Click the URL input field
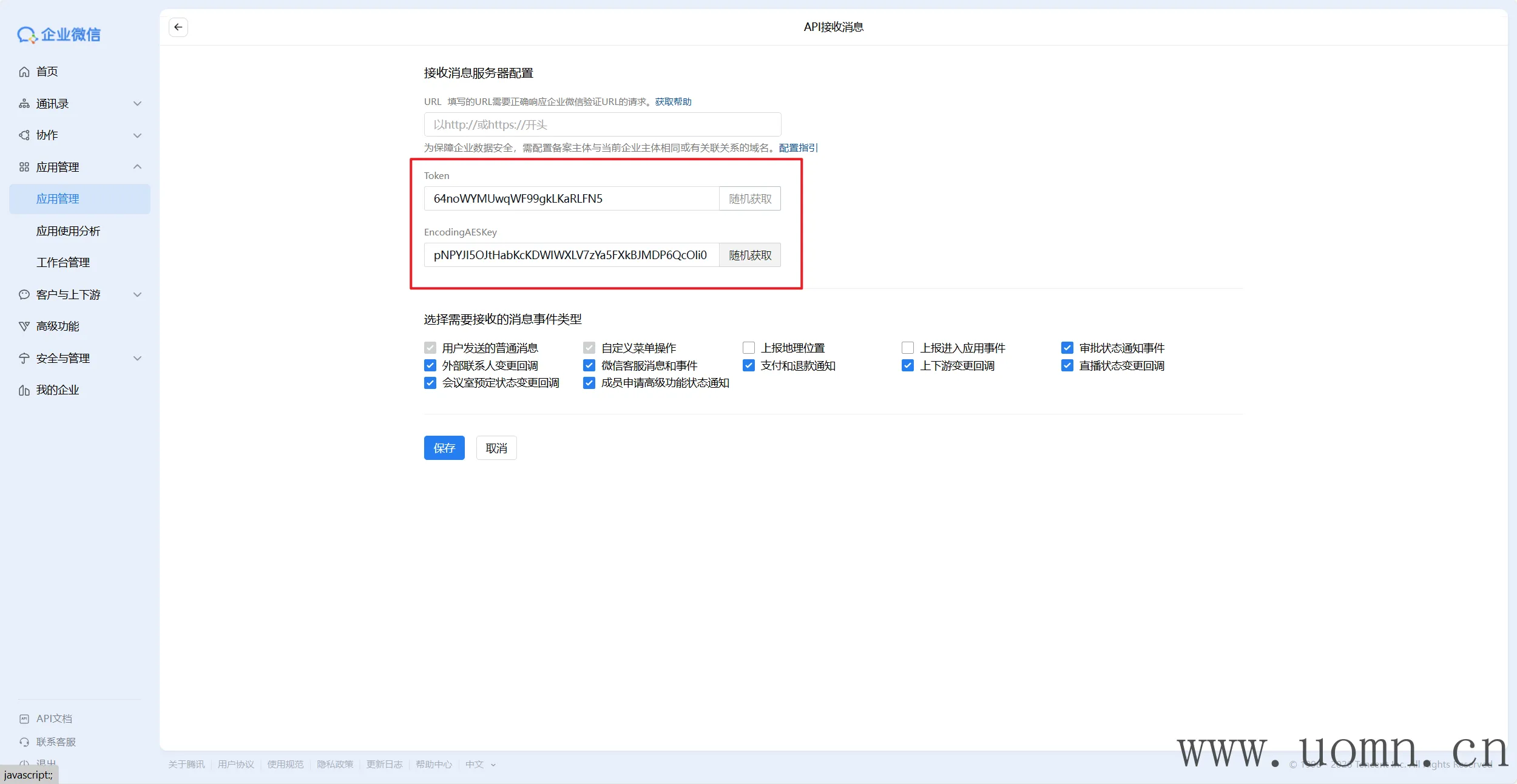Viewport: 1517px width, 784px height. tap(602, 125)
